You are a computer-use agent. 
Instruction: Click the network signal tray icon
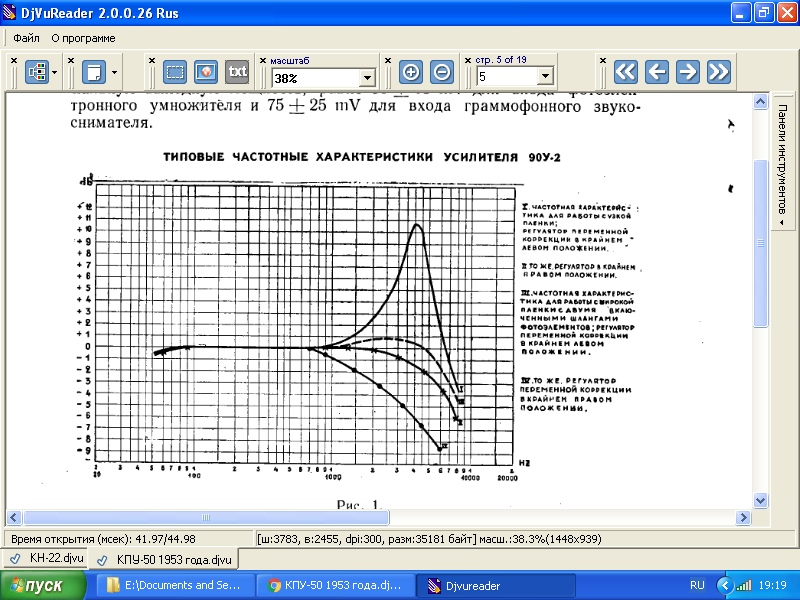(x=743, y=585)
